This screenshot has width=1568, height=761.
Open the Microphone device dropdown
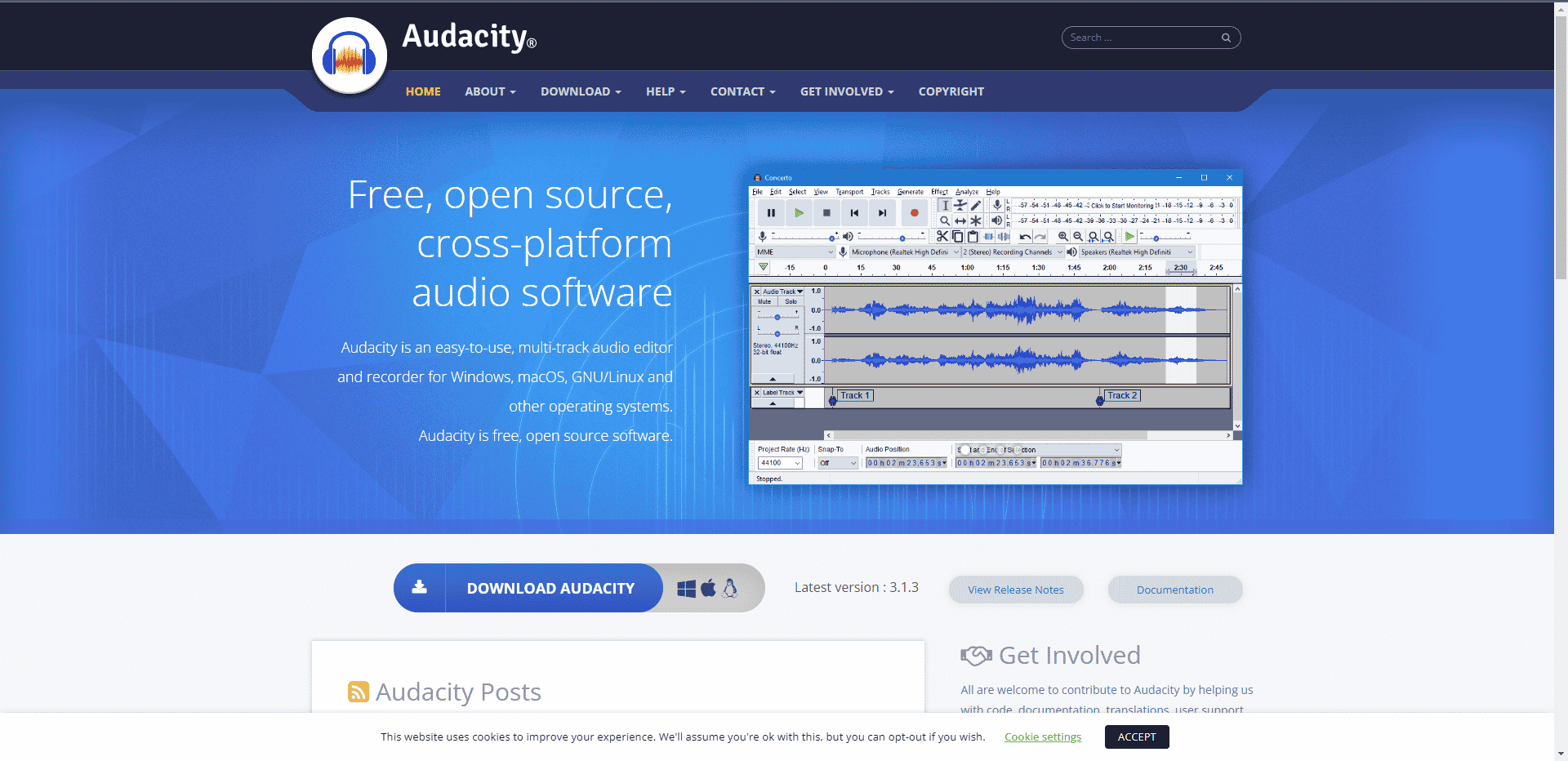[x=905, y=251]
